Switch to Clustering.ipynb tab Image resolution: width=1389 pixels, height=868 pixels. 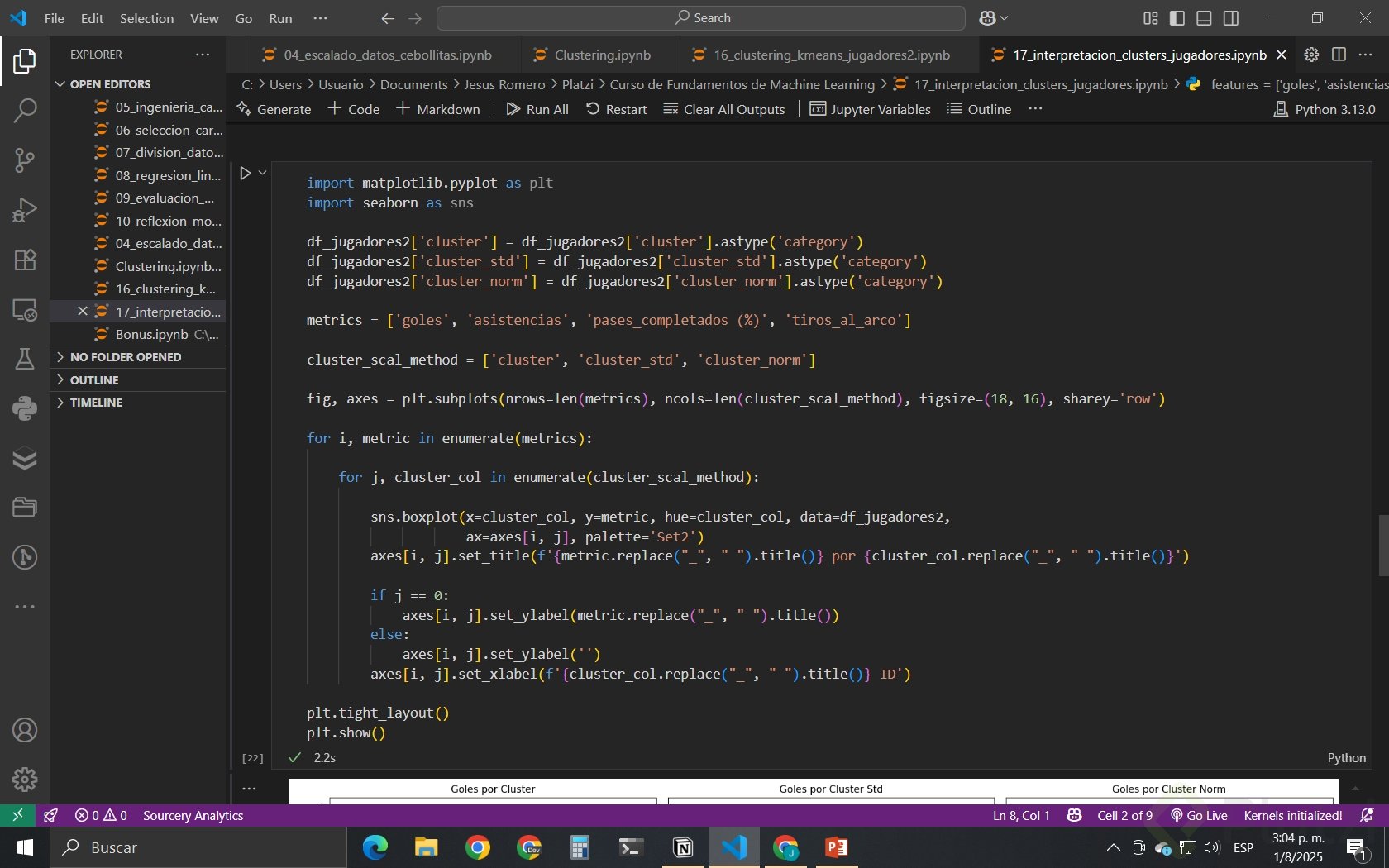click(602, 55)
